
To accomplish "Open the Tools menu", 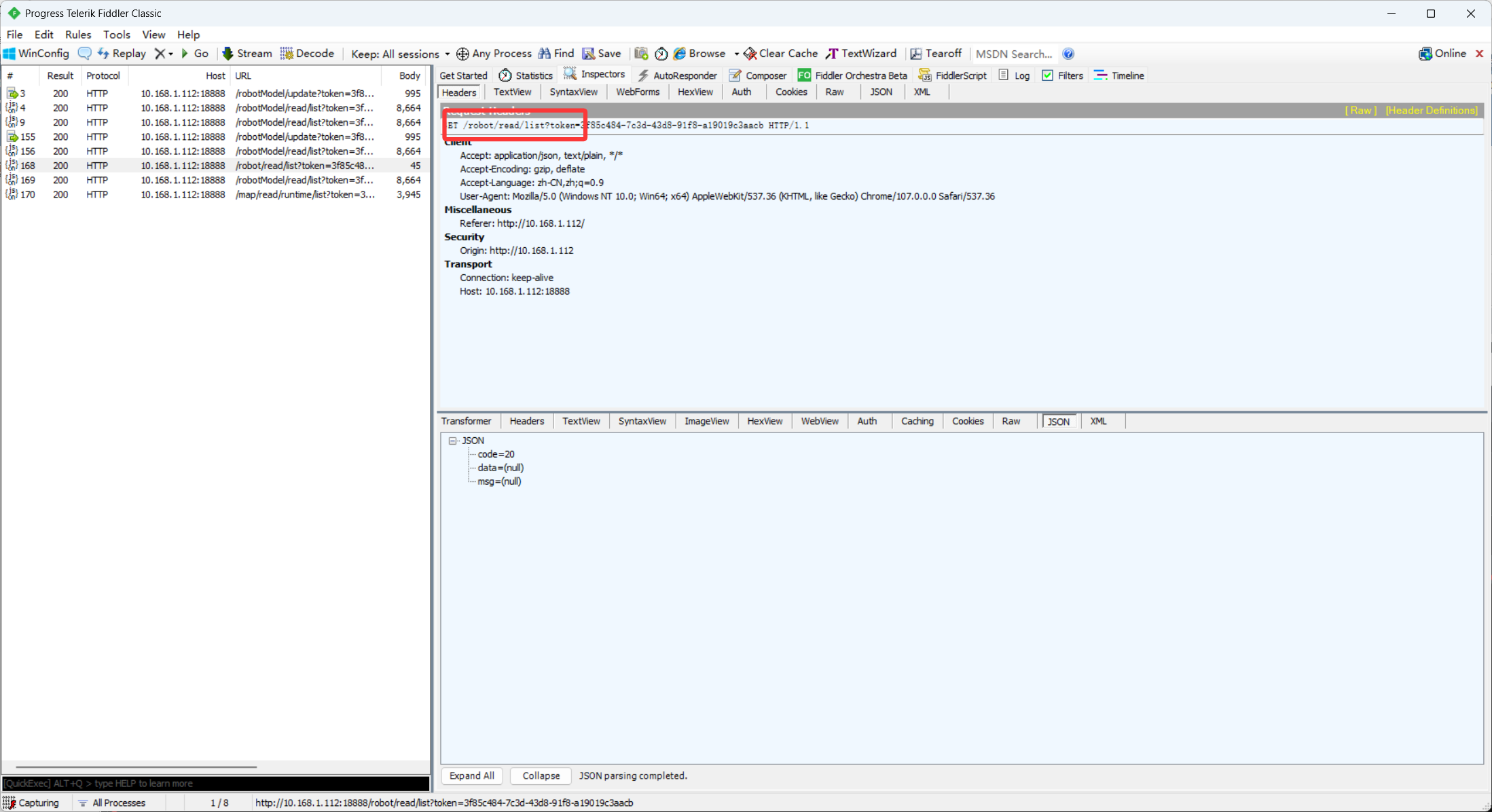I will point(116,35).
